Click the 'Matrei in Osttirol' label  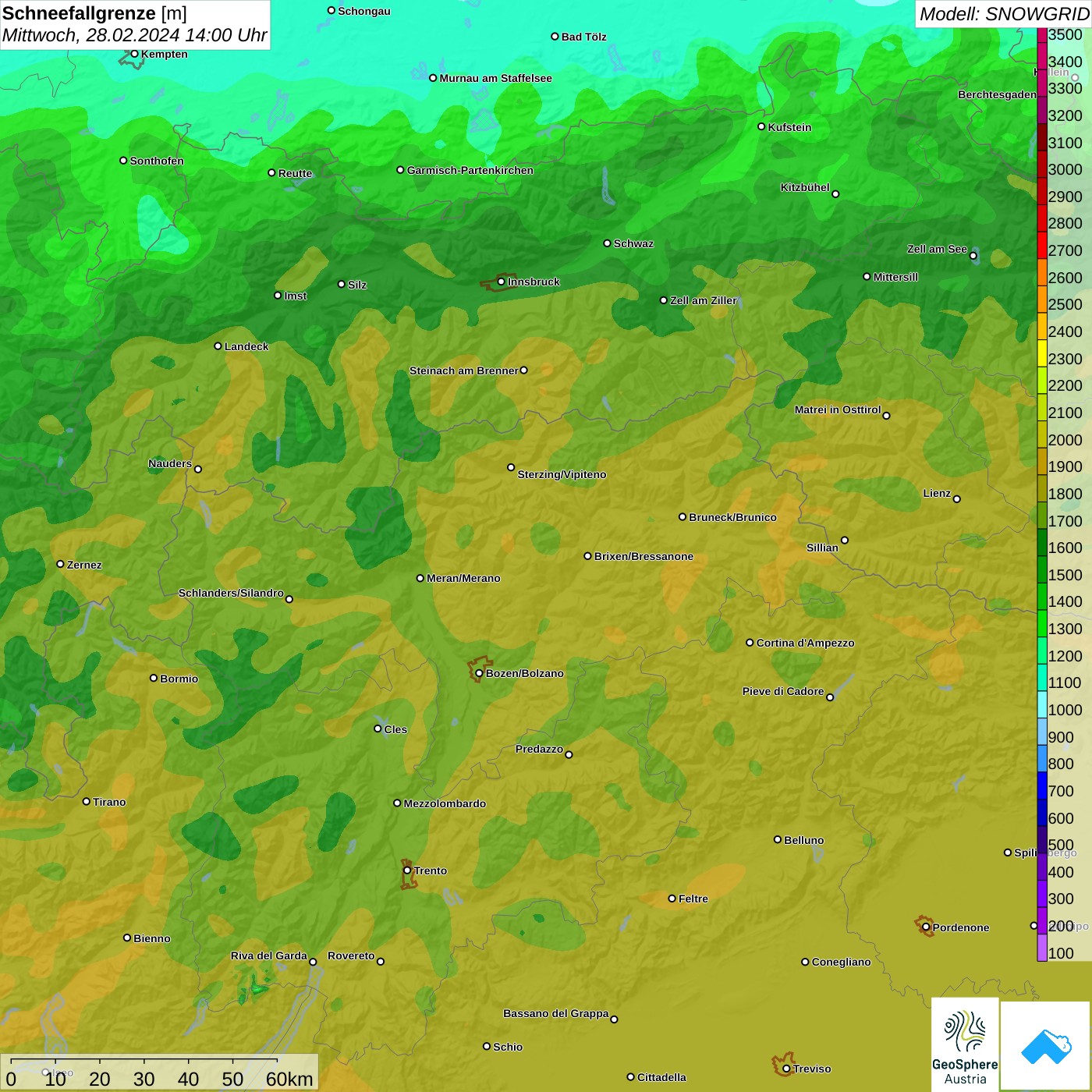[x=838, y=409]
